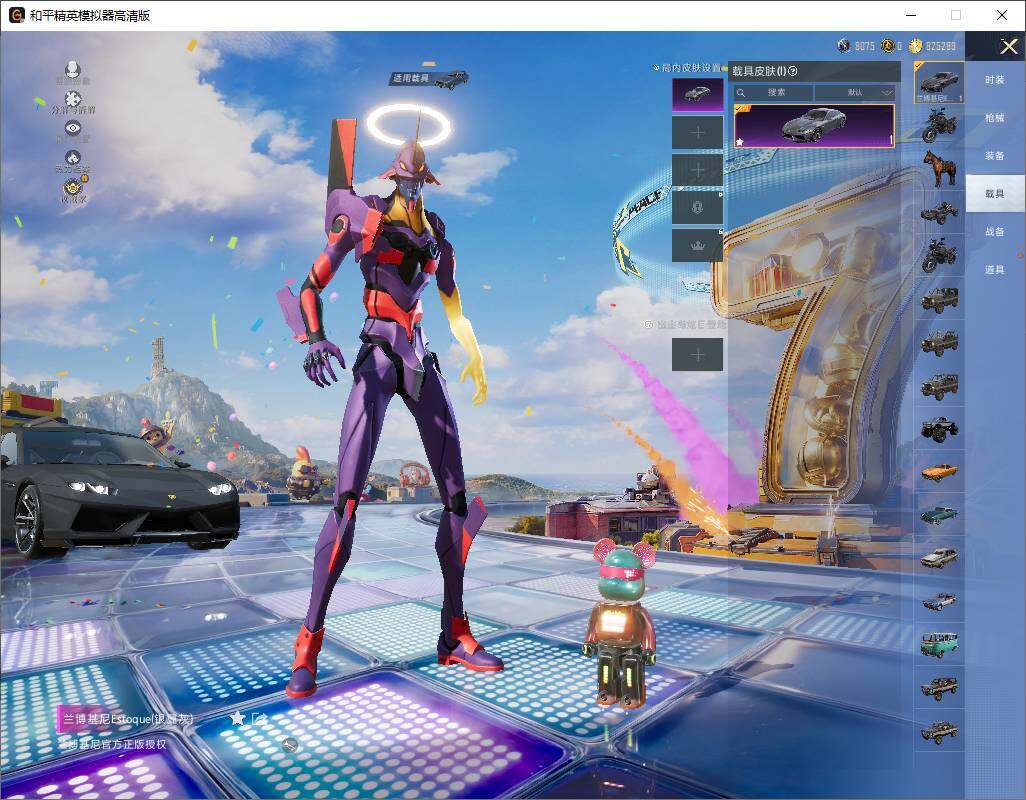
Task: Click the crown slot icon
Action: pyautogui.click(x=697, y=245)
